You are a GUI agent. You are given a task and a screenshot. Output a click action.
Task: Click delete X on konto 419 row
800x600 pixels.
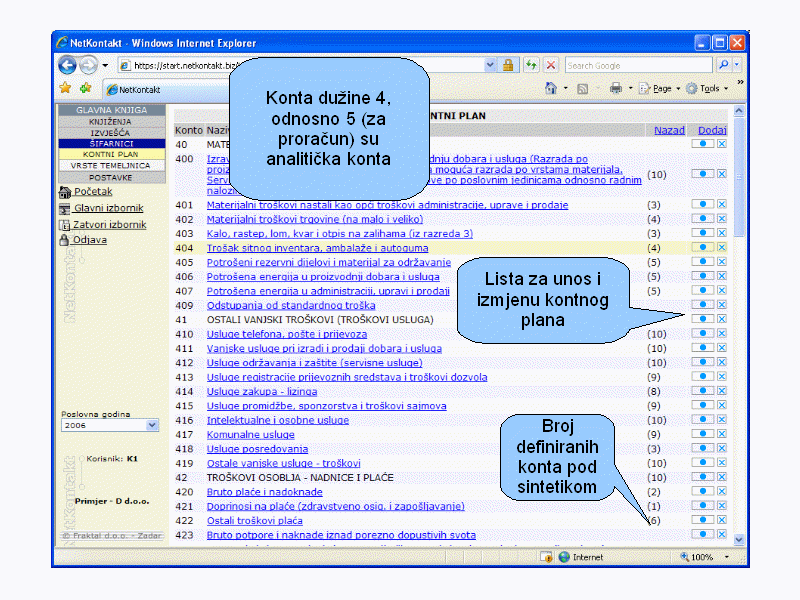722,462
